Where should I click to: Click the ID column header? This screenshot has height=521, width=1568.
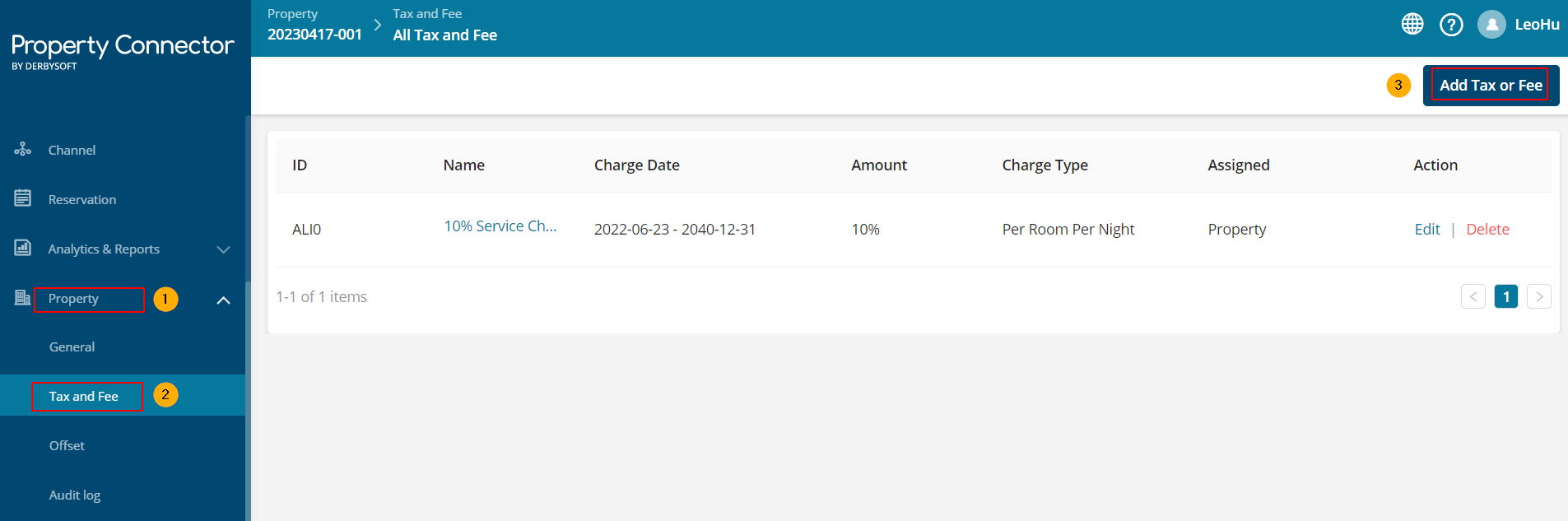(x=300, y=165)
